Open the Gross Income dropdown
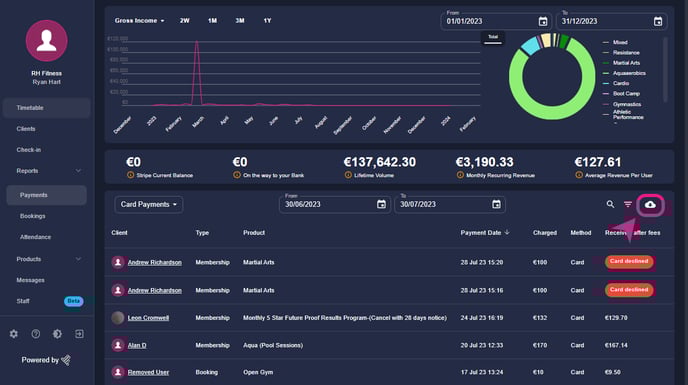Image resolution: width=688 pixels, height=385 pixels. (140, 21)
